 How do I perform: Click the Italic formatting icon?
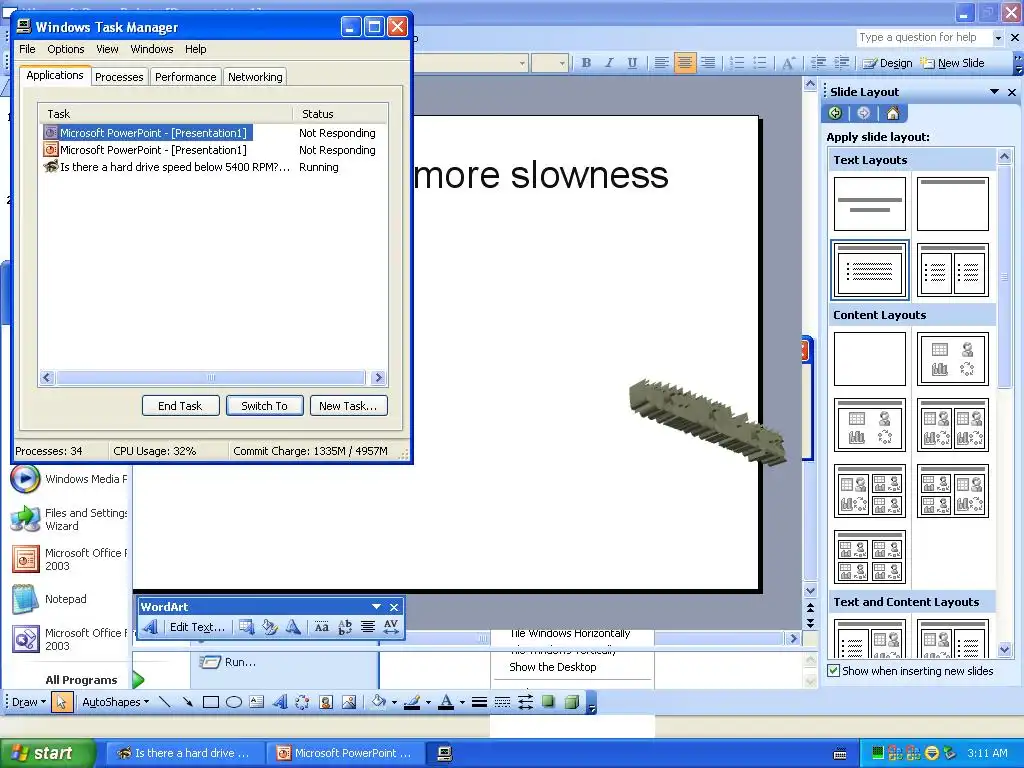[x=609, y=63]
